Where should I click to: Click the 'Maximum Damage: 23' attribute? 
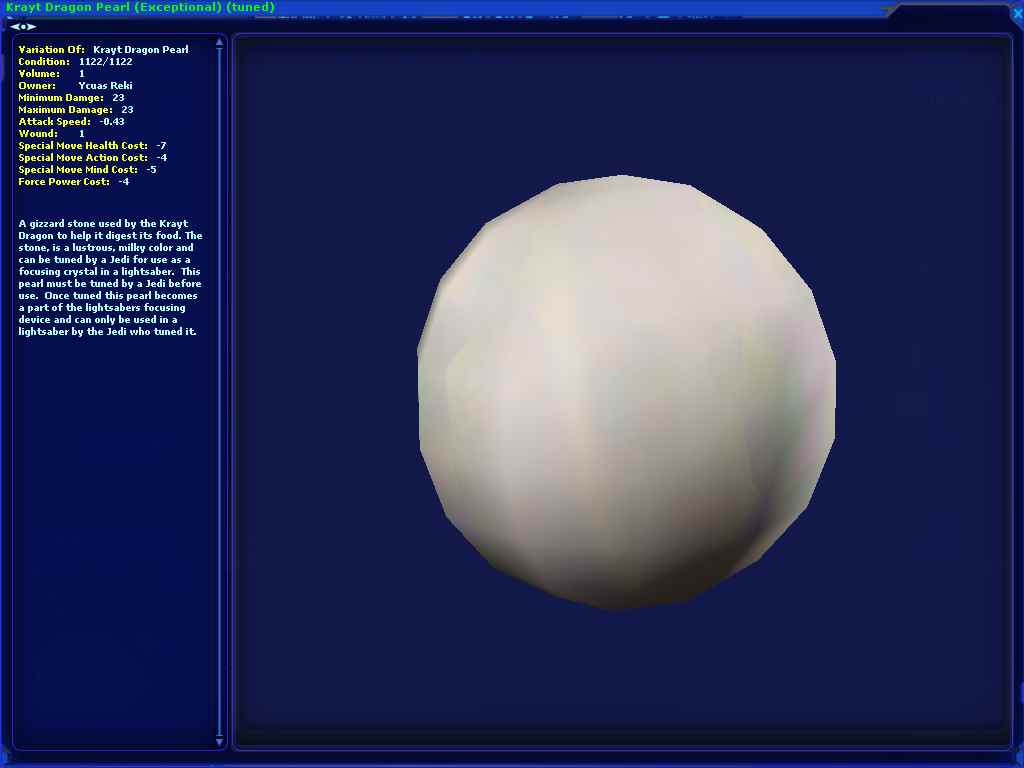(76, 110)
